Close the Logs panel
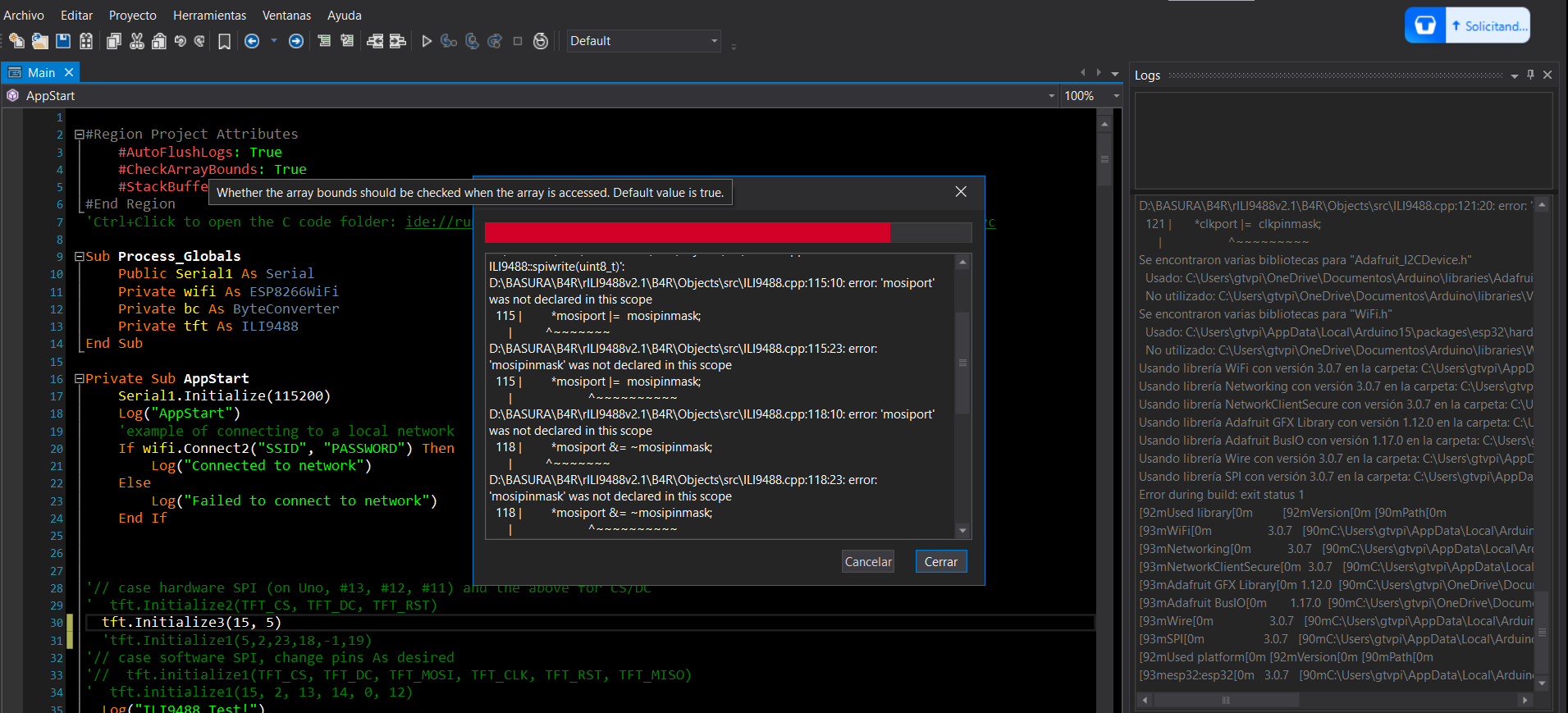1568x713 pixels. (1547, 75)
